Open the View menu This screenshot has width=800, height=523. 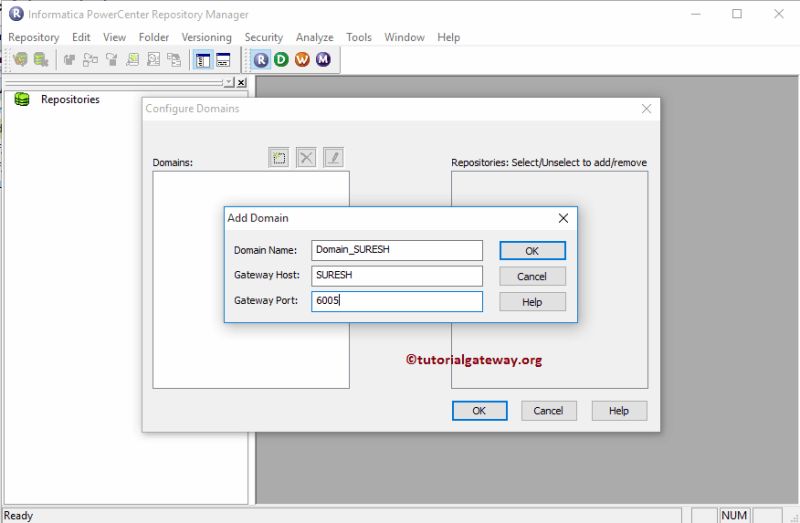pyautogui.click(x=114, y=37)
